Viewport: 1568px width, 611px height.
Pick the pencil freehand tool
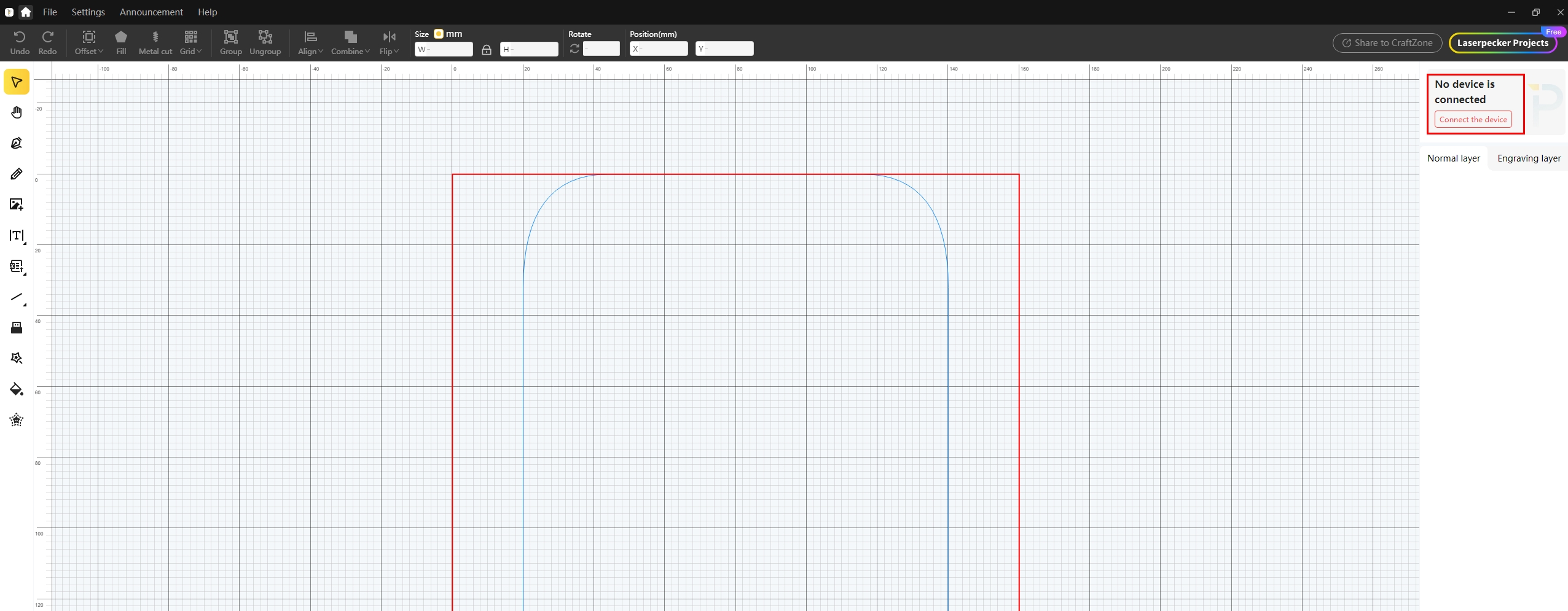click(x=17, y=174)
